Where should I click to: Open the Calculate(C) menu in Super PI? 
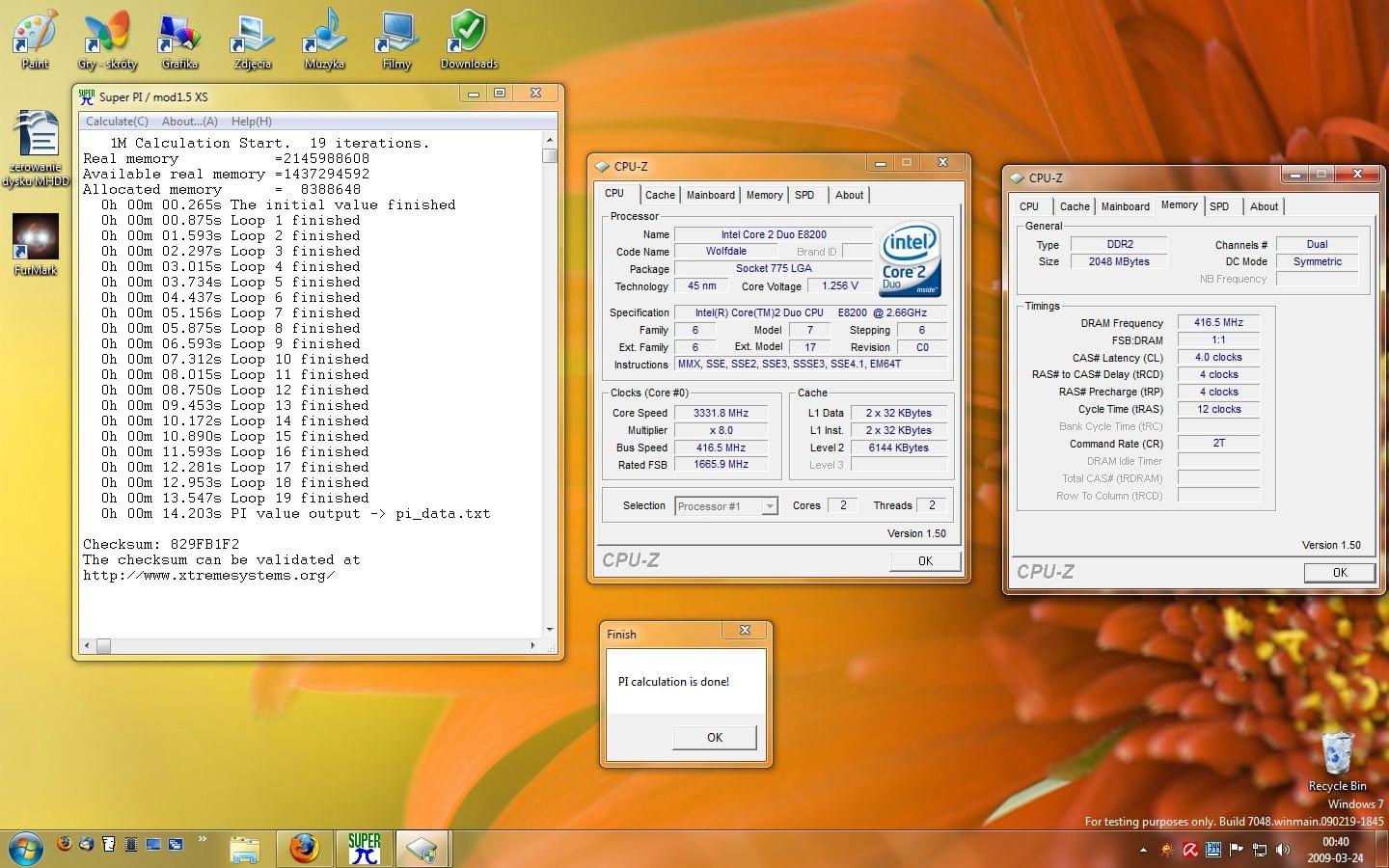(117, 122)
